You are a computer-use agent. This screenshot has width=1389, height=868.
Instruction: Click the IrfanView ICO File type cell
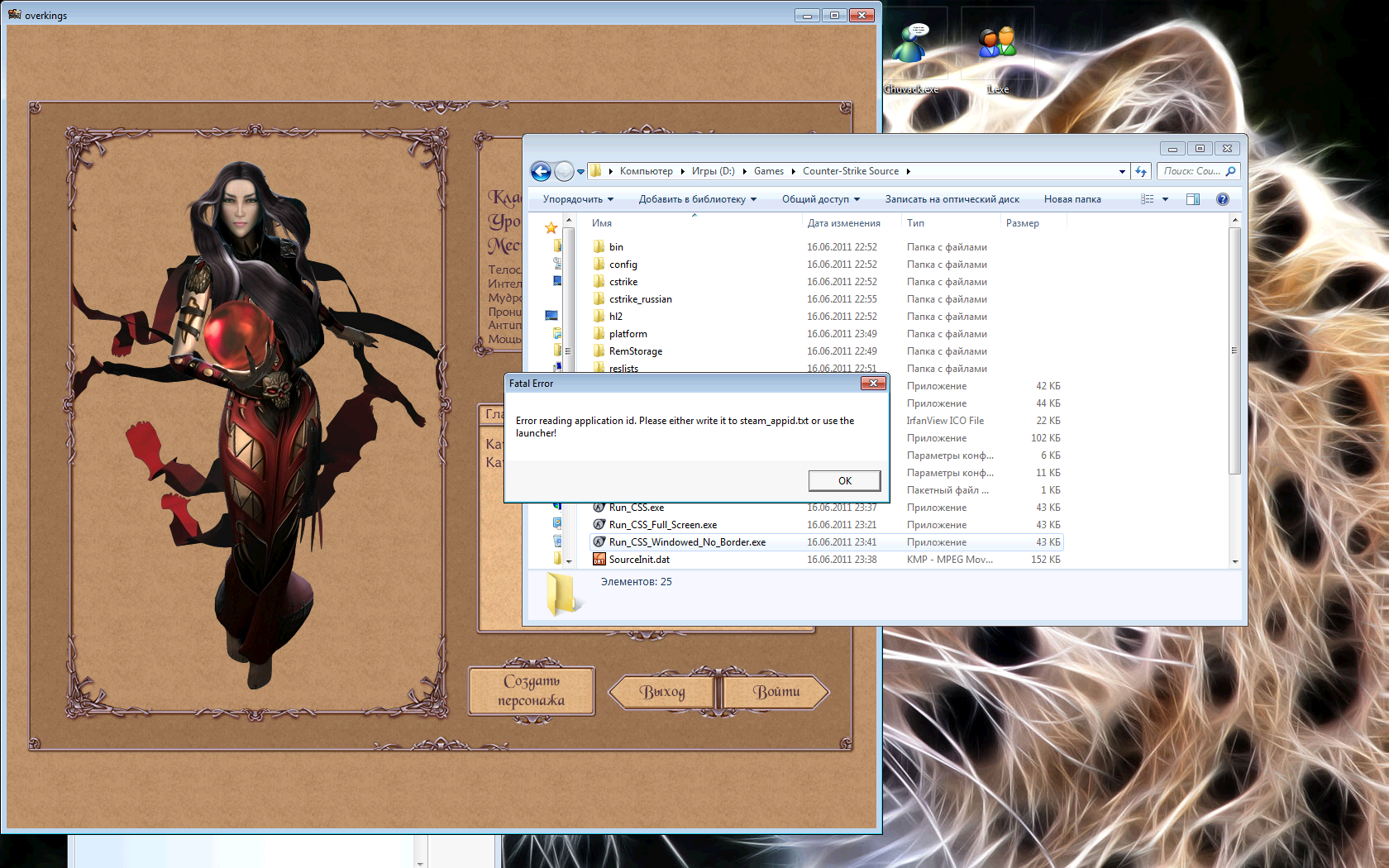(944, 421)
